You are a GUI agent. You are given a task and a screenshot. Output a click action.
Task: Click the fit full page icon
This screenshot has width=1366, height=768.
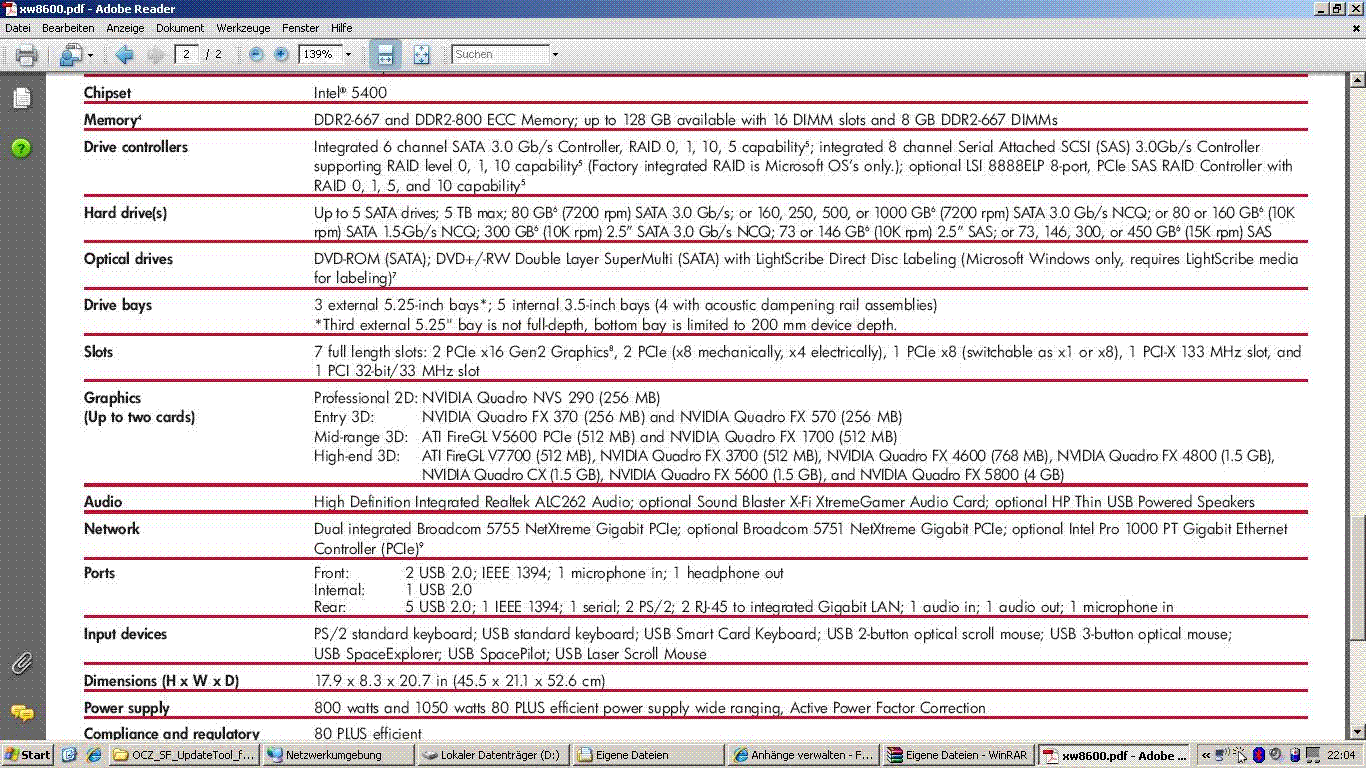[x=421, y=55]
